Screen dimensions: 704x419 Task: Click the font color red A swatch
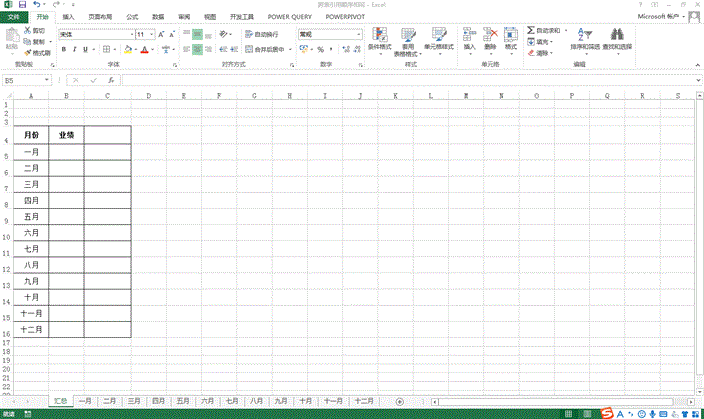coord(143,49)
